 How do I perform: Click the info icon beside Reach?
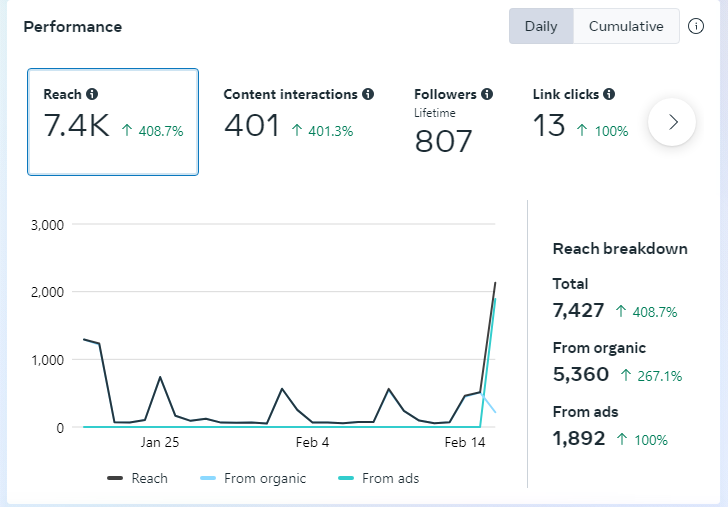92,94
